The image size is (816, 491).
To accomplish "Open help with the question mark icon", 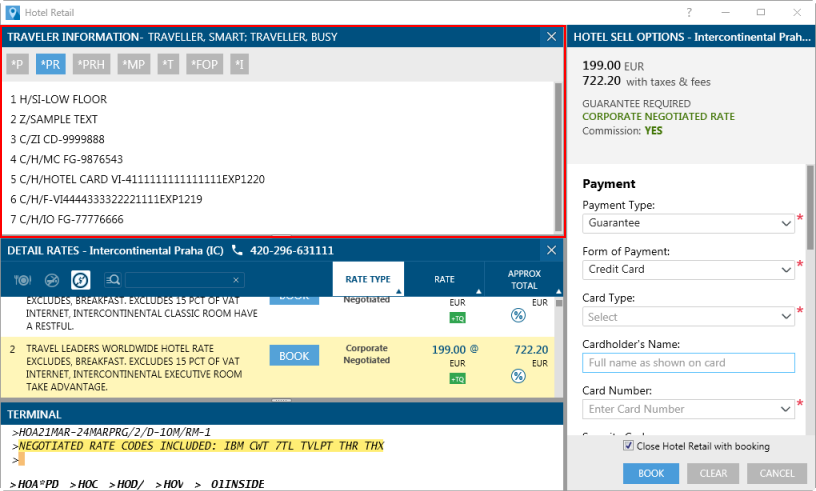I will coord(688,12).
